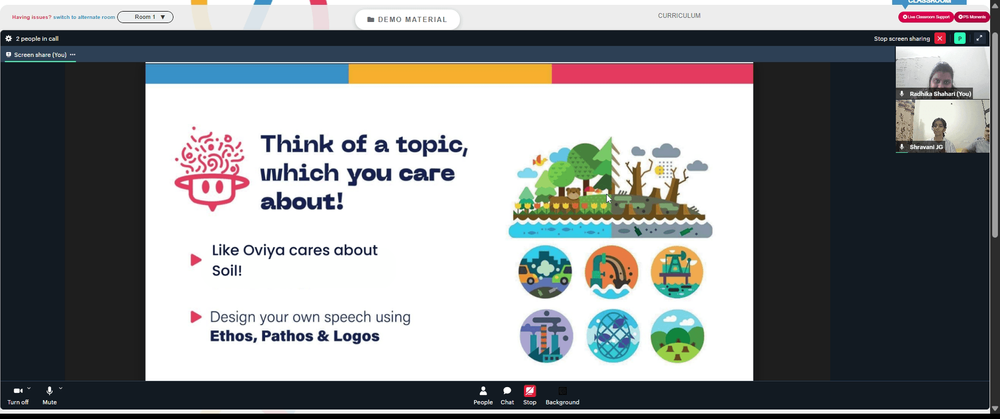Viewport: 1000px width, 419px height.
Task: Open microphone options chevron next to Mute
Action: click(61, 388)
